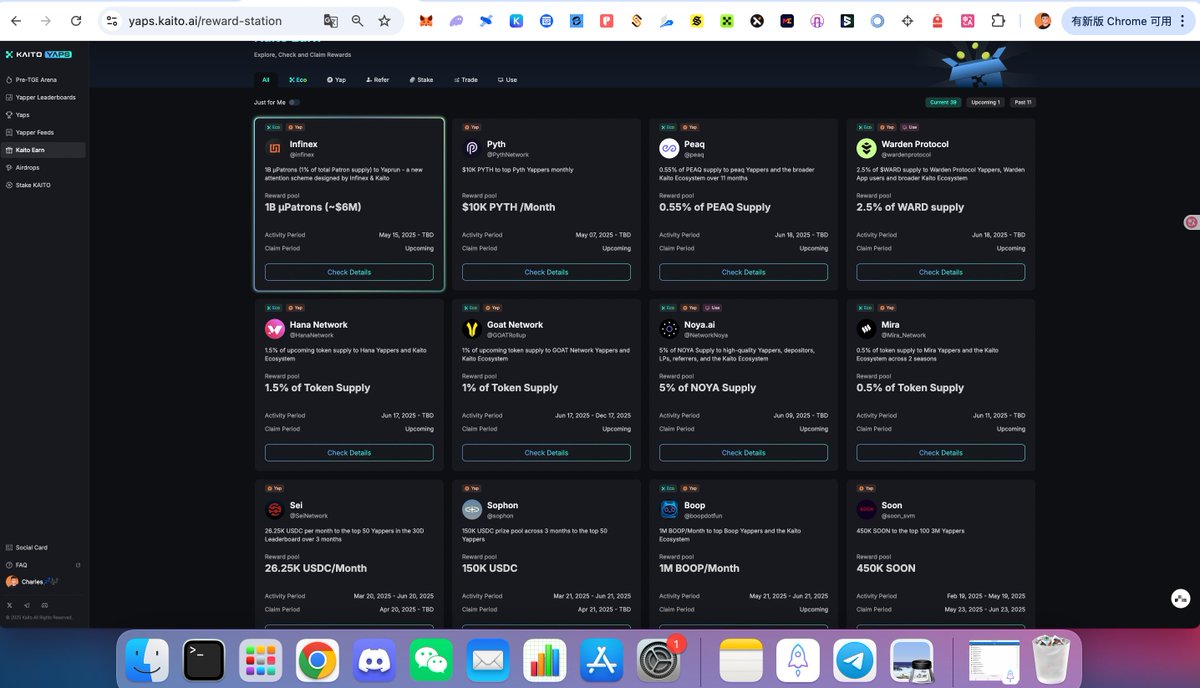Open Pre-TGE Arena in sidebar
1200x688 pixels.
[44, 79]
